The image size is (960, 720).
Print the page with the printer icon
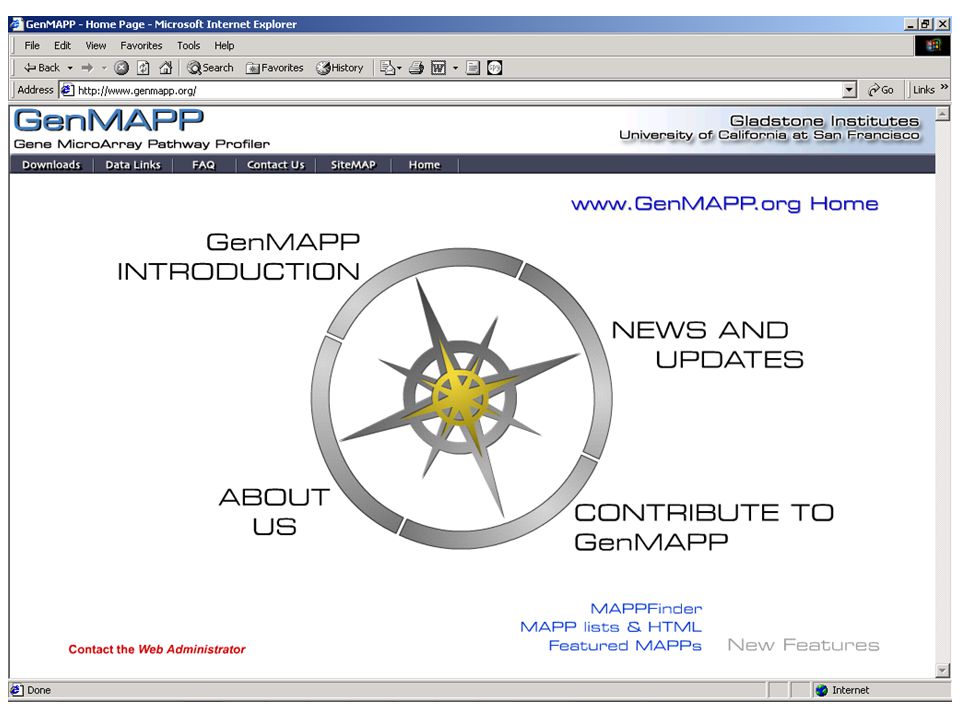tap(416, 68)
